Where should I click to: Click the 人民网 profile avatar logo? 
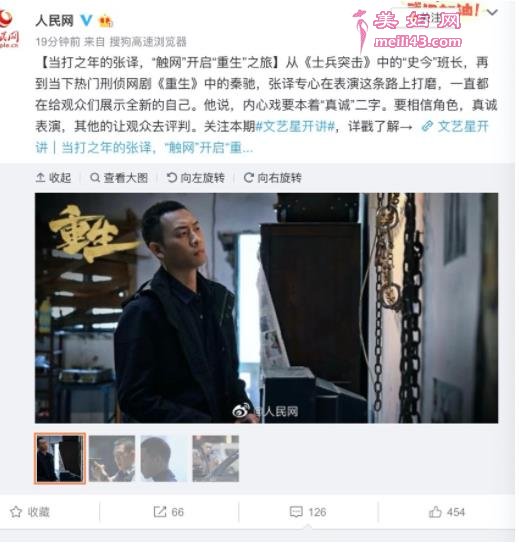pos(9,29)
